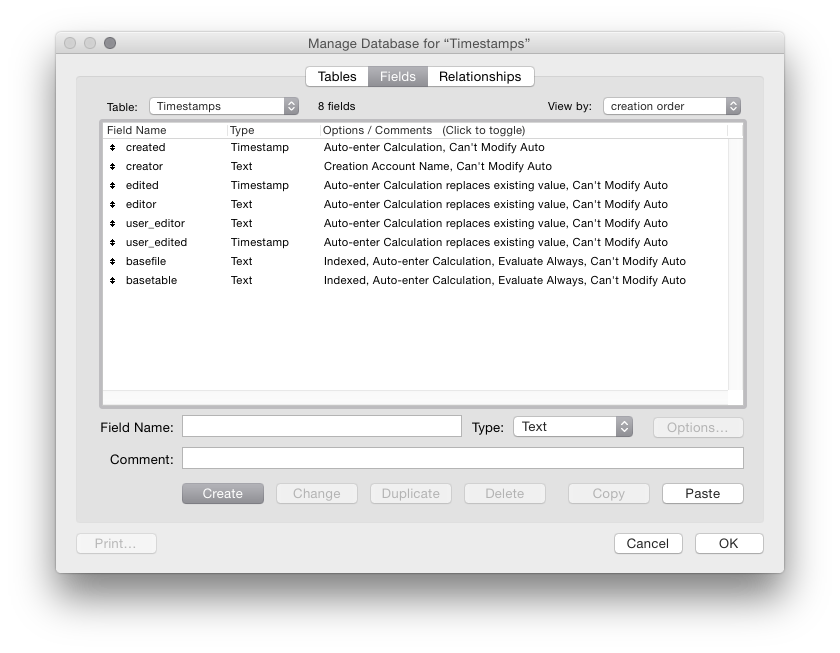The image size is (840, 653).
Task: Click the reorder handle icon beside 'editor' field
Action: 113,205
